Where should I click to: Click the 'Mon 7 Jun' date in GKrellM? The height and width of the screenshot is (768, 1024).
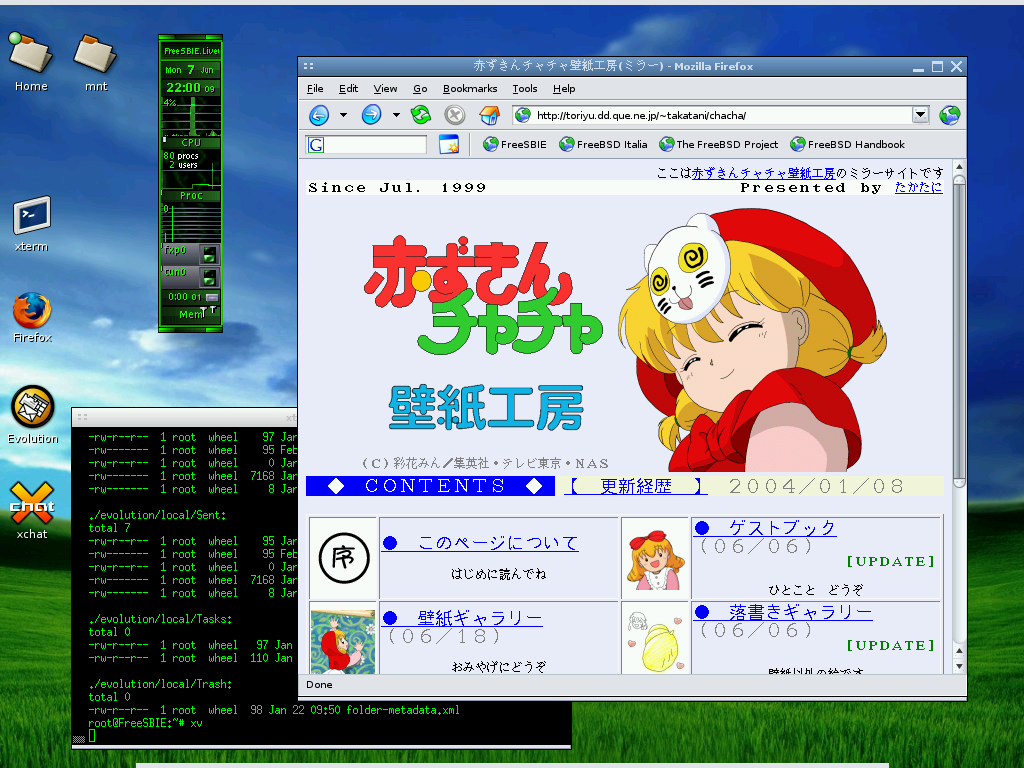pos(189,69)
